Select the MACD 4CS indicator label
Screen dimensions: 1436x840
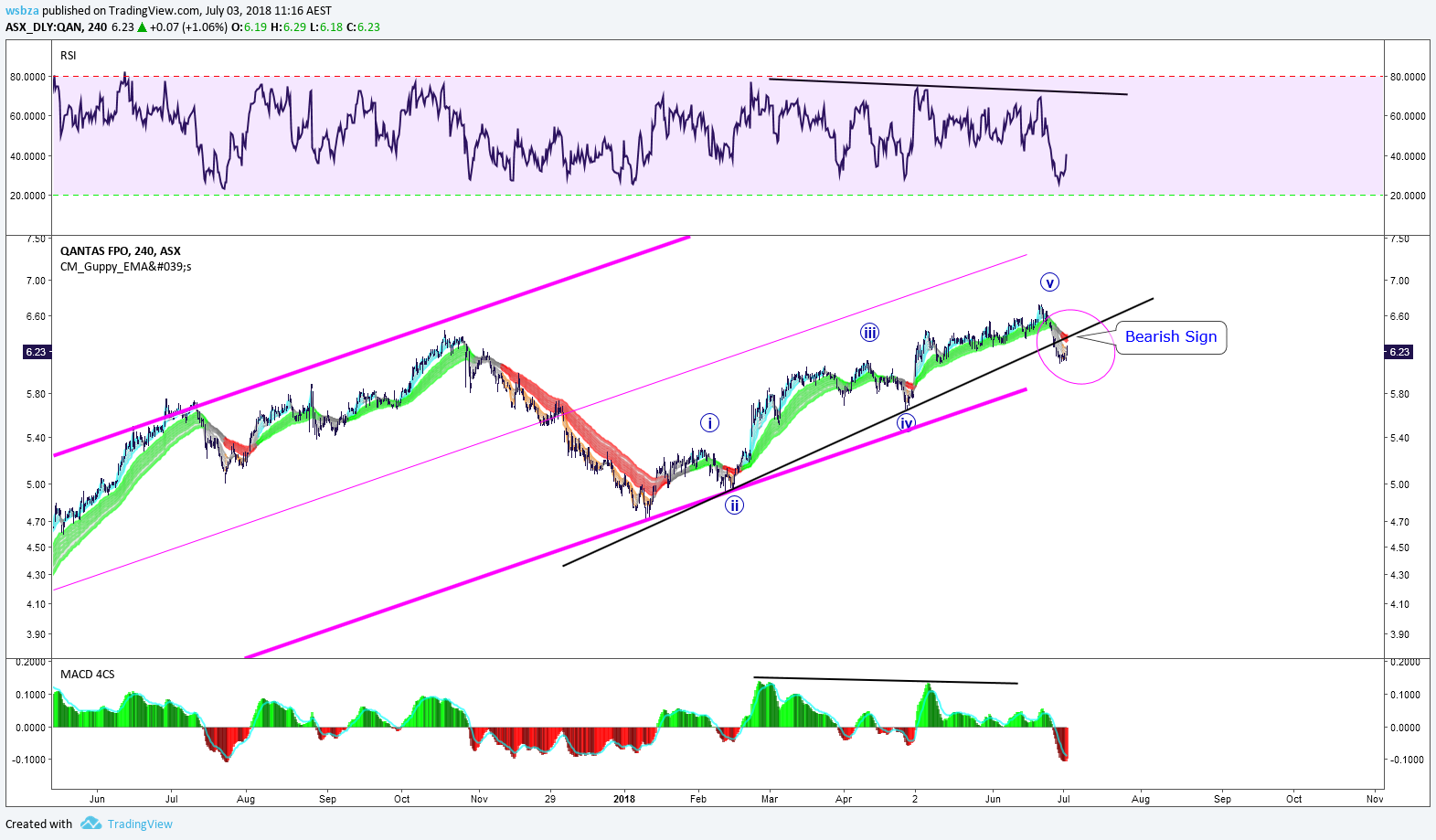[x=88, y=675]
